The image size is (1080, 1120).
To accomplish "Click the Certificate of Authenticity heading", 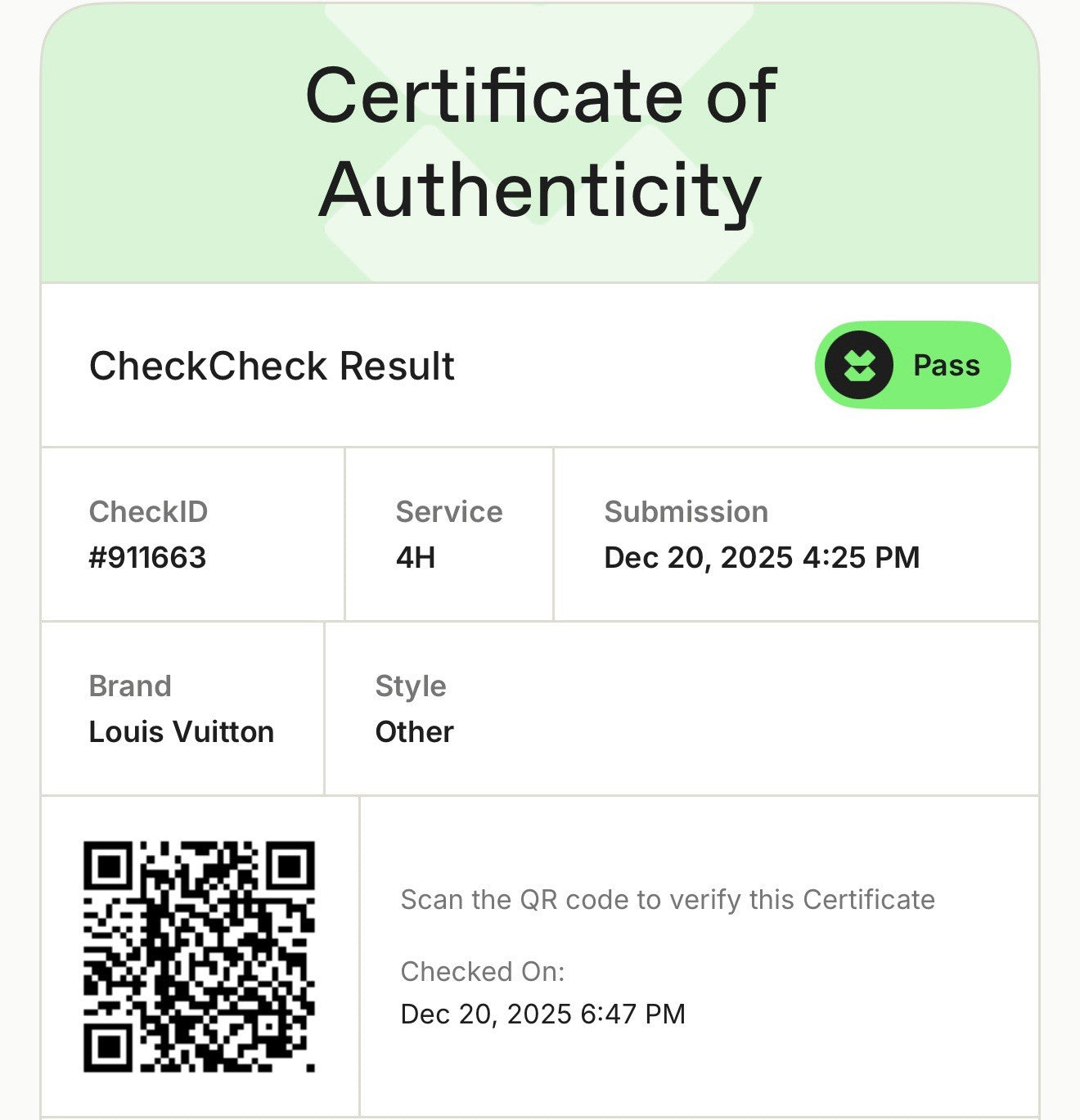I will [x=540, y=142].
